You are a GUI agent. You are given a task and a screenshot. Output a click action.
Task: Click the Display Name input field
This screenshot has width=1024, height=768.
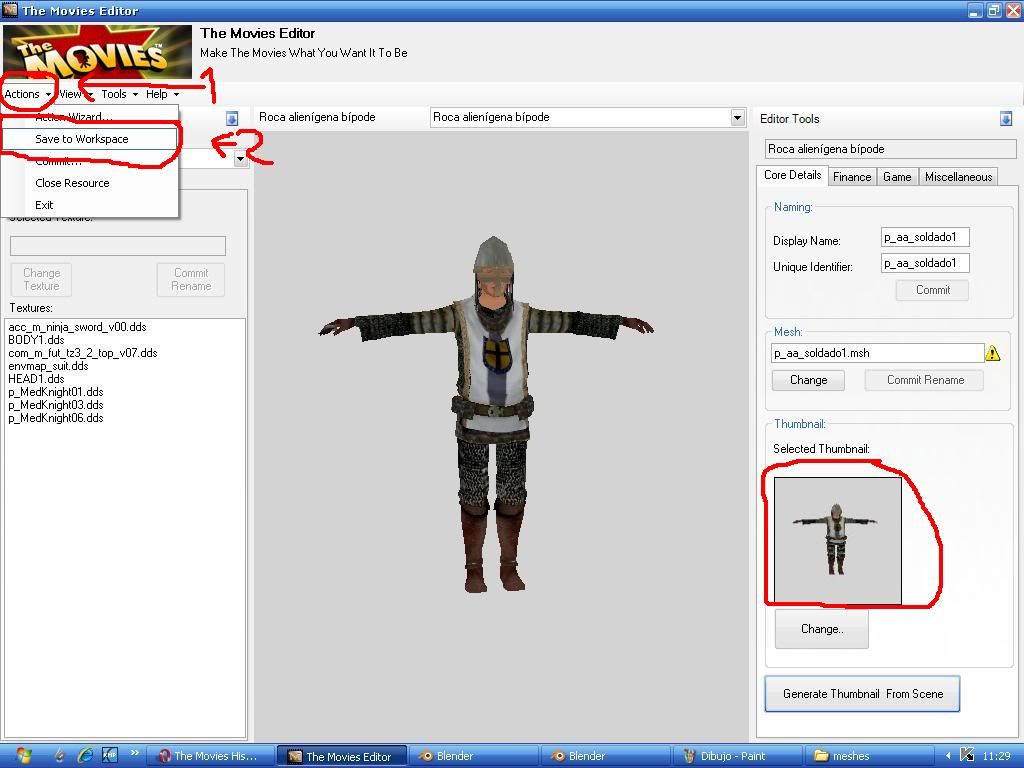point(925,237)
